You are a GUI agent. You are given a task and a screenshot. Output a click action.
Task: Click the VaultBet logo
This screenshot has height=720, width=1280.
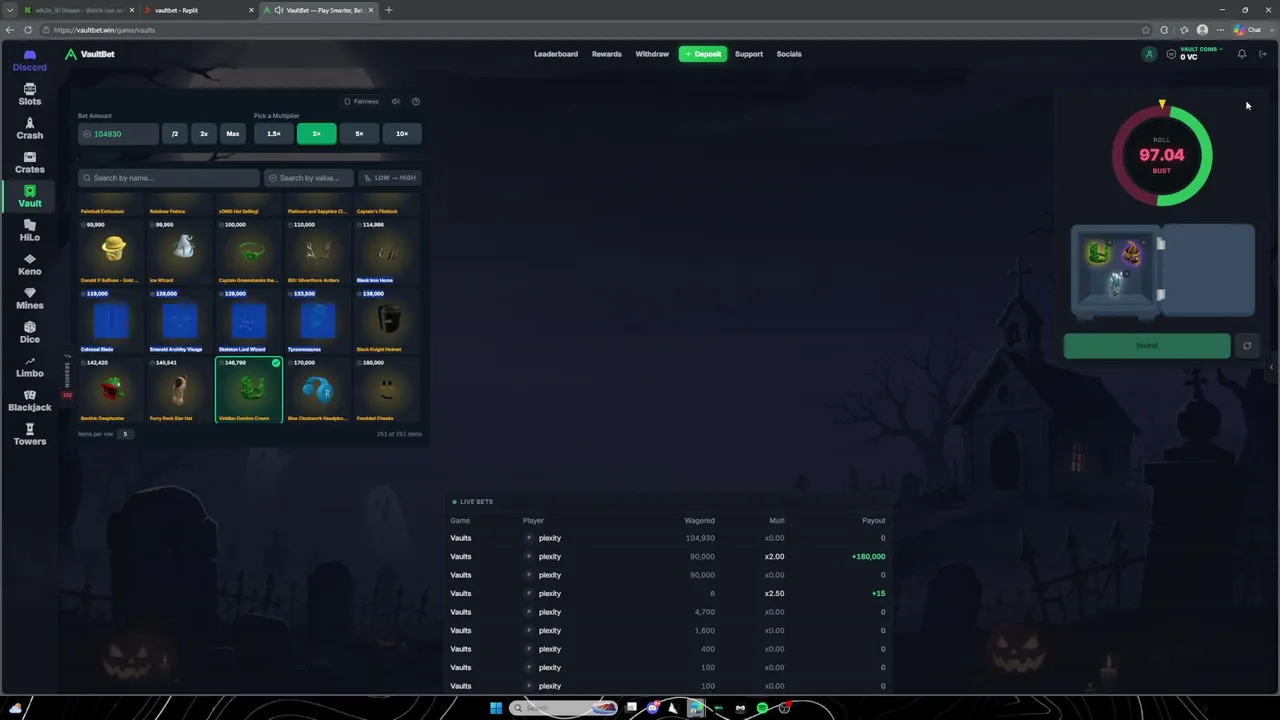point(90,54)
